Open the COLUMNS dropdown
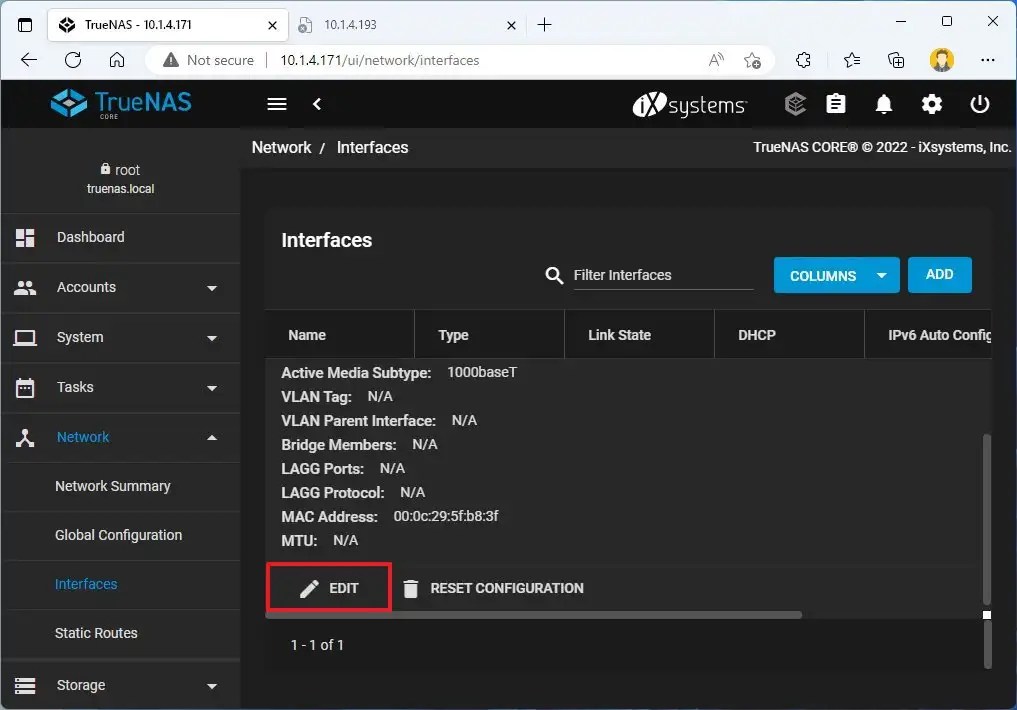Image resolution: width=1017 pixels, height=710 pixels. click(836, 275)
